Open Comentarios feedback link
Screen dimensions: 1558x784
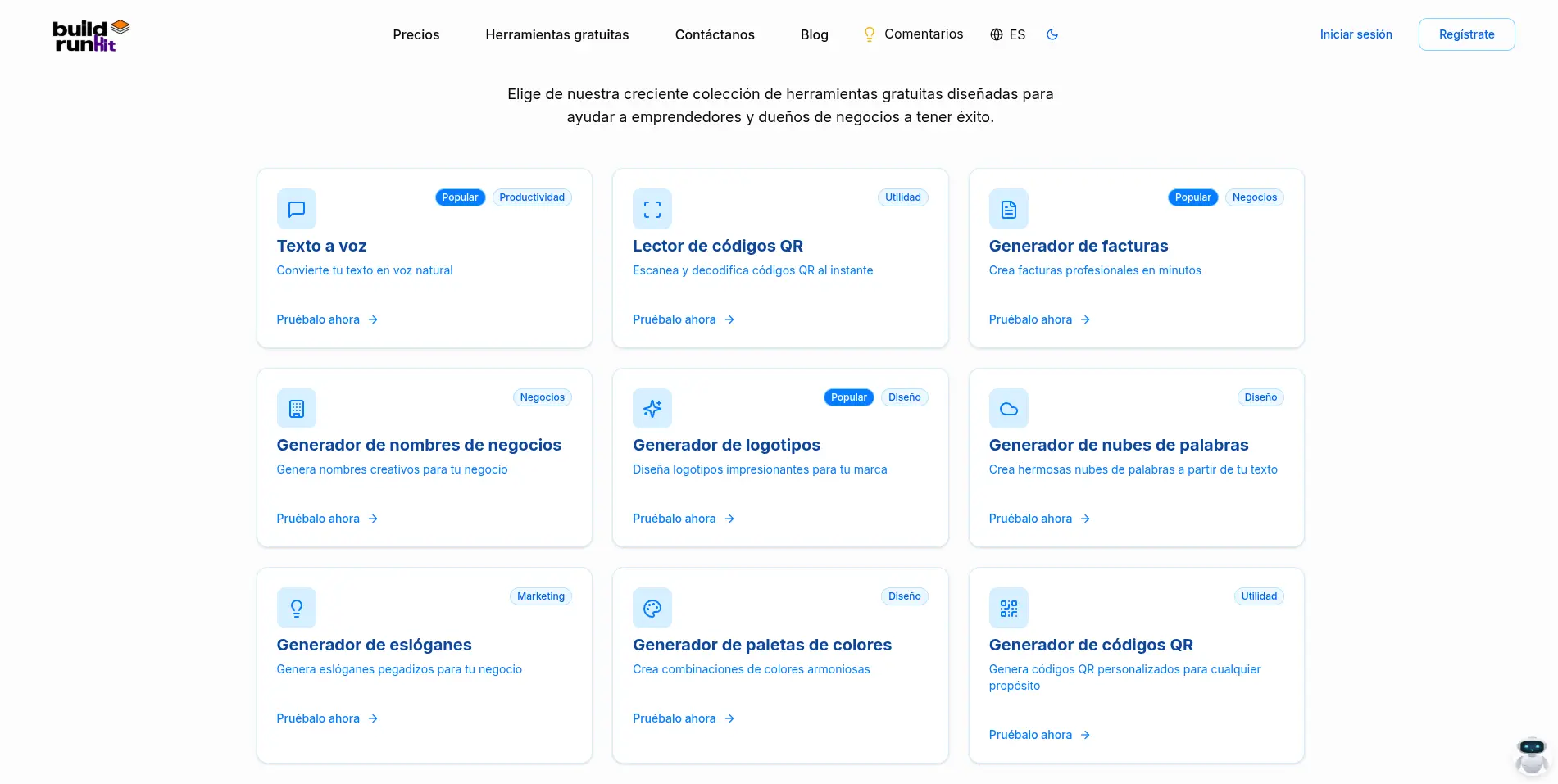(913, 34)
